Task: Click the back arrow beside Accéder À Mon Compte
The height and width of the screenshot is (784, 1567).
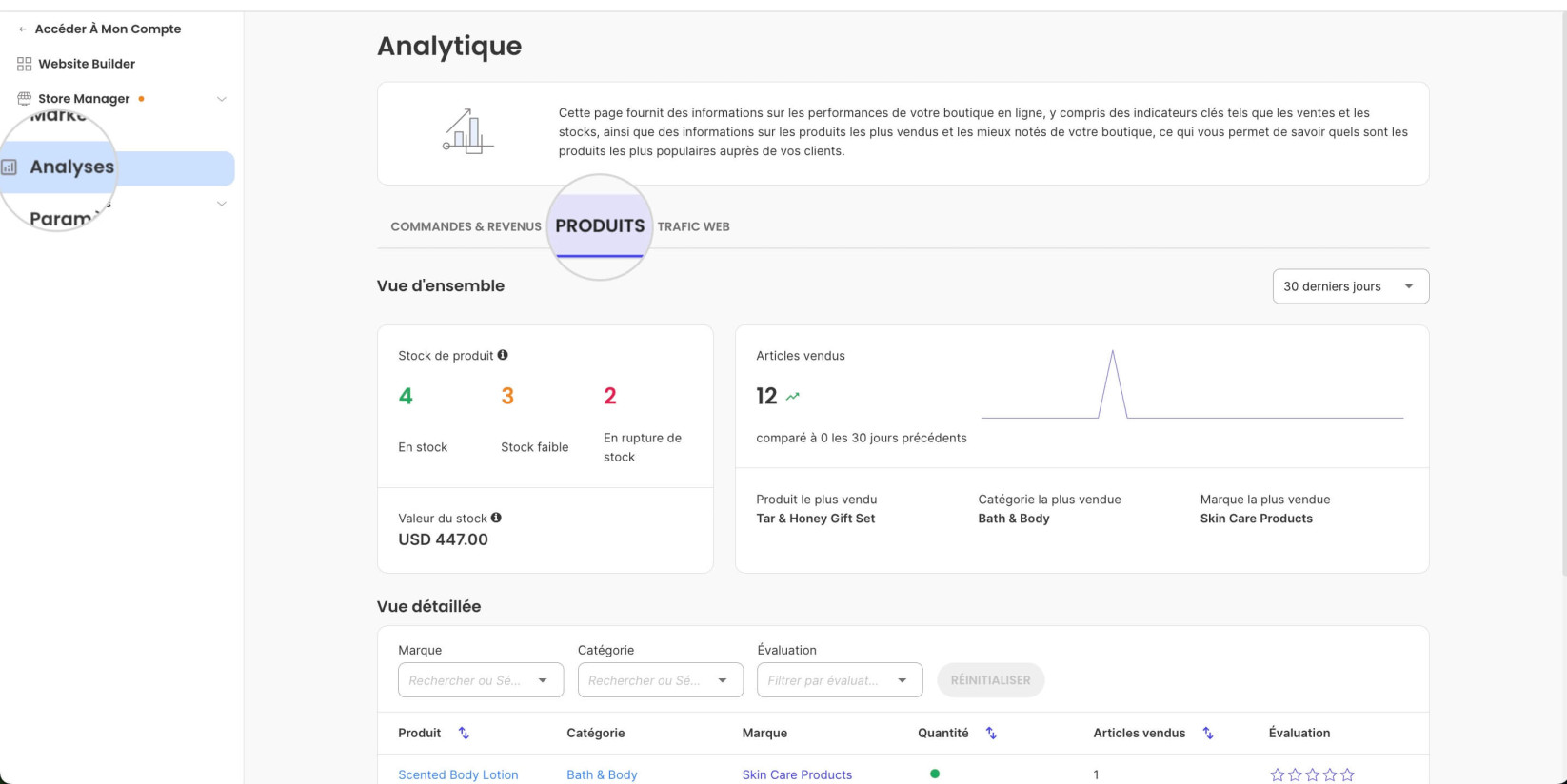Action: (x=23, y=29)
